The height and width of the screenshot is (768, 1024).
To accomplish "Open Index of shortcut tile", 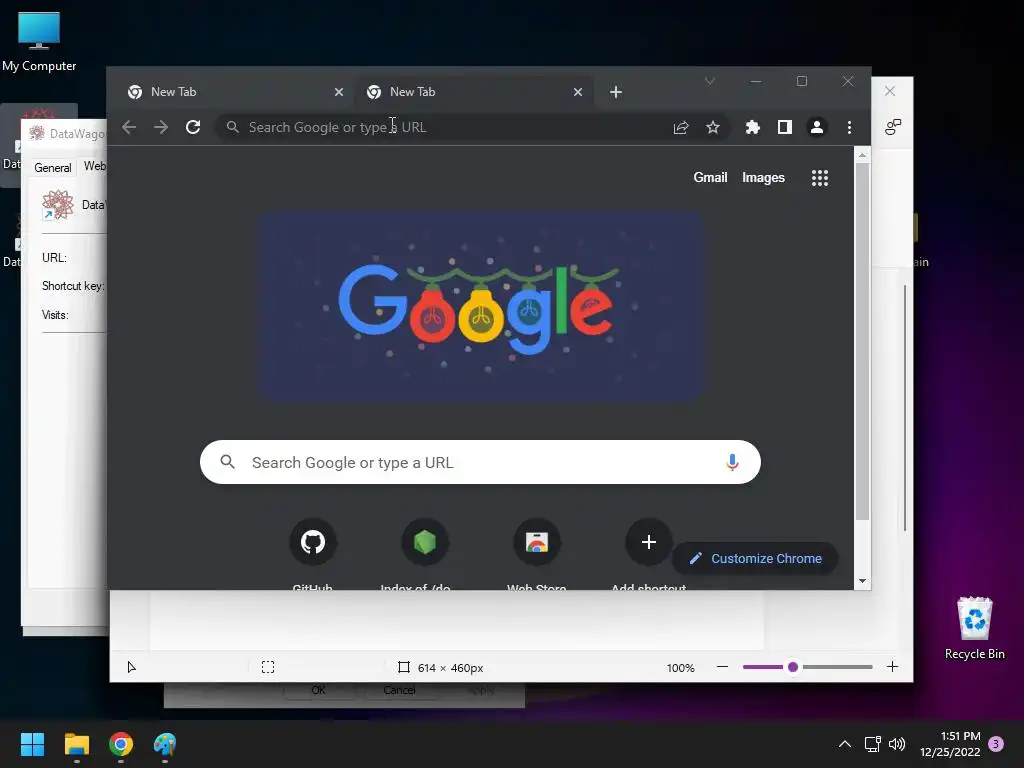I will pos(424,542).
